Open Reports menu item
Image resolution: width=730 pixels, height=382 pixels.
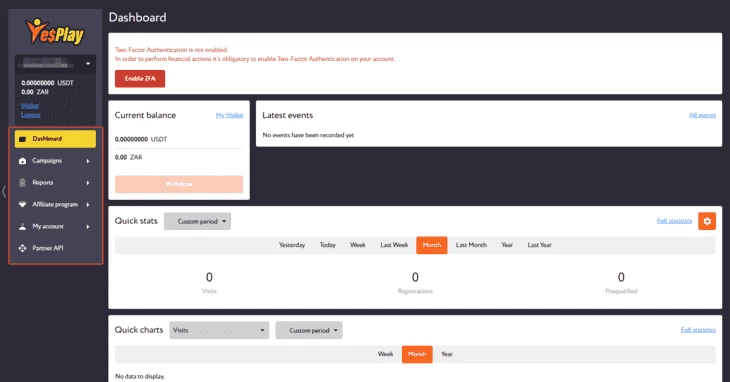(x=55, y=183)
